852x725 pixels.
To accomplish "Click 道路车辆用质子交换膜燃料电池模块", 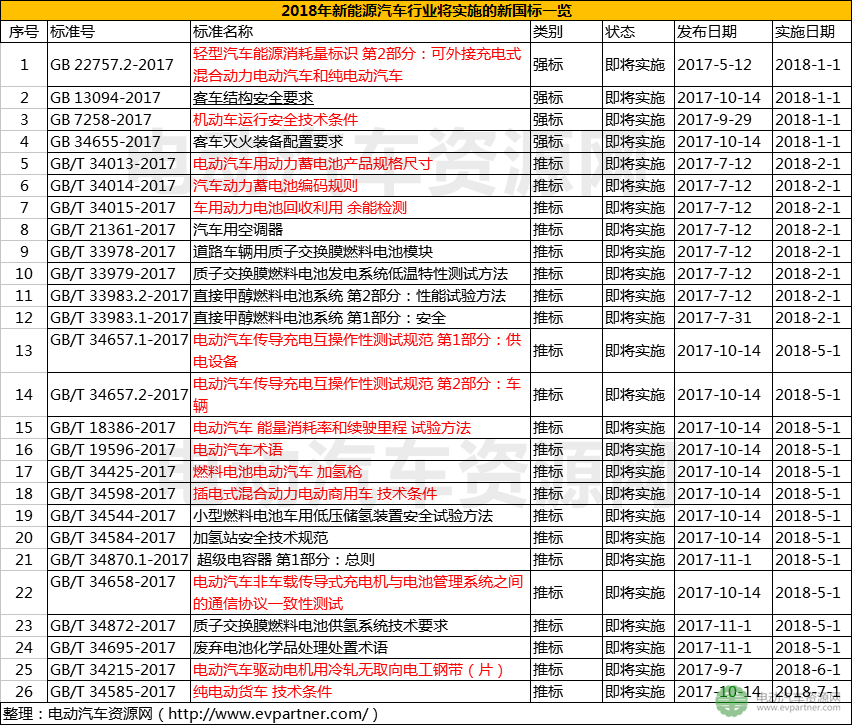I will pos(313,252).
